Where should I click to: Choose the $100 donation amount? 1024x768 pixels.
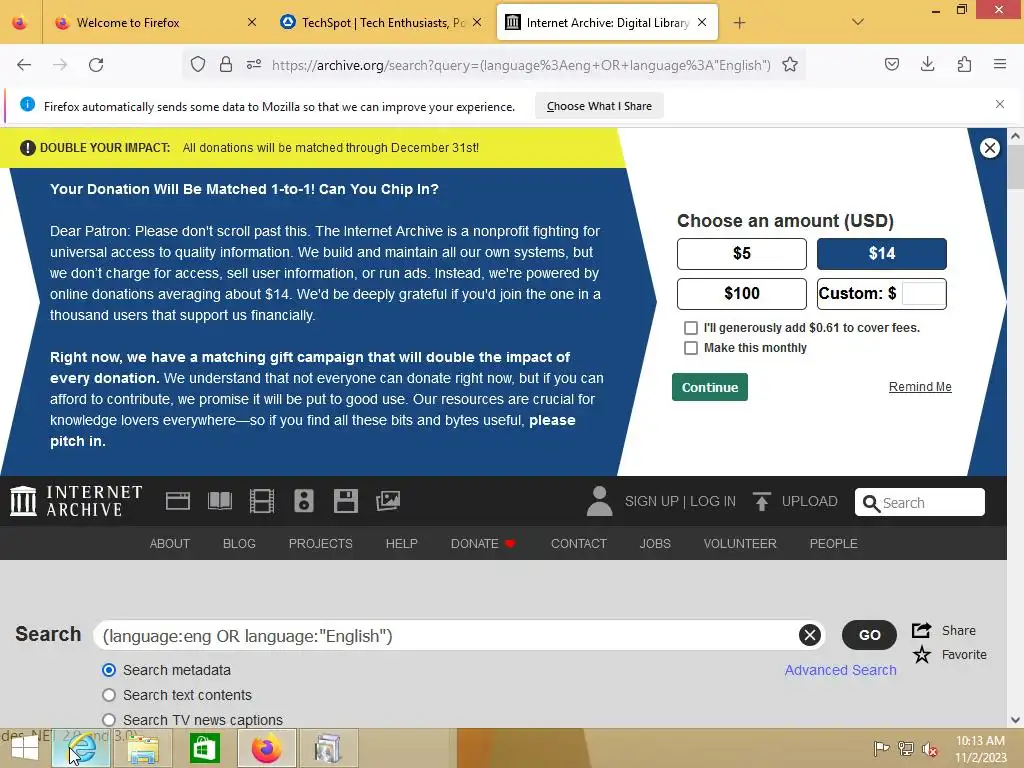(x=742, y=293)
